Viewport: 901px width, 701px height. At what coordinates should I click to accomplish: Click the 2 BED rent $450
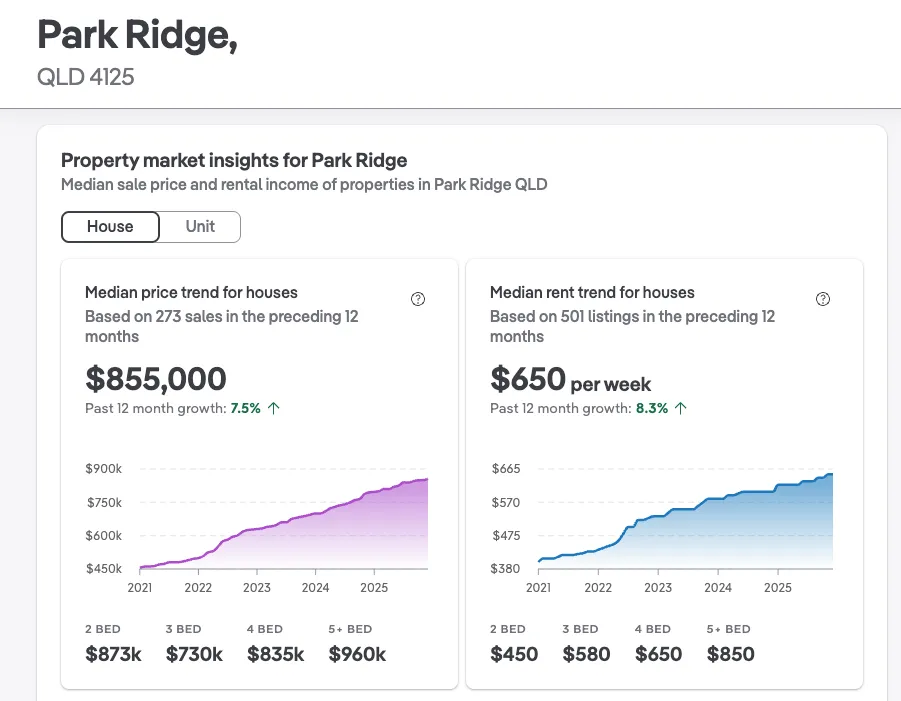[x=514, y=654]
